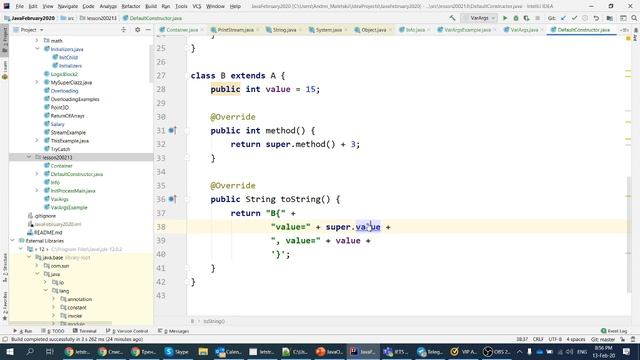
Task: Open the Refactor menu
Action: (x=131, y=6)
